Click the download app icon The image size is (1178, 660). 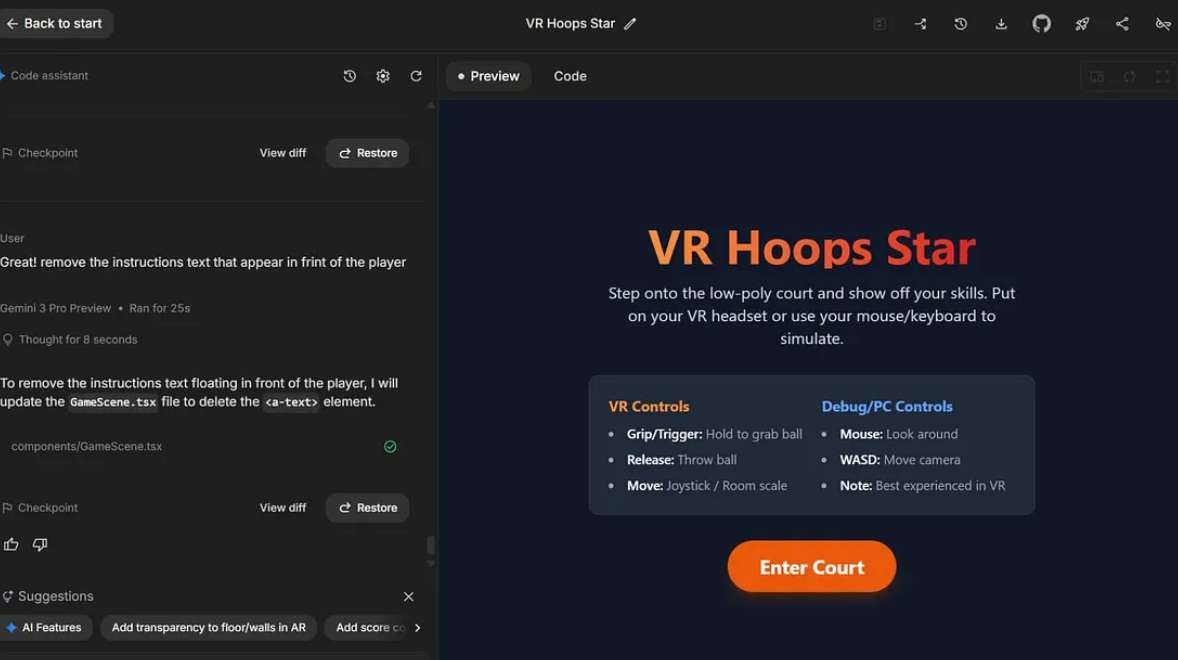coord(1001,24)
